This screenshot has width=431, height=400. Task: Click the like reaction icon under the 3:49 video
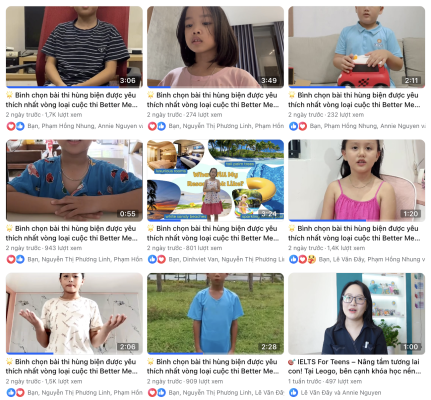coord(161,126)
